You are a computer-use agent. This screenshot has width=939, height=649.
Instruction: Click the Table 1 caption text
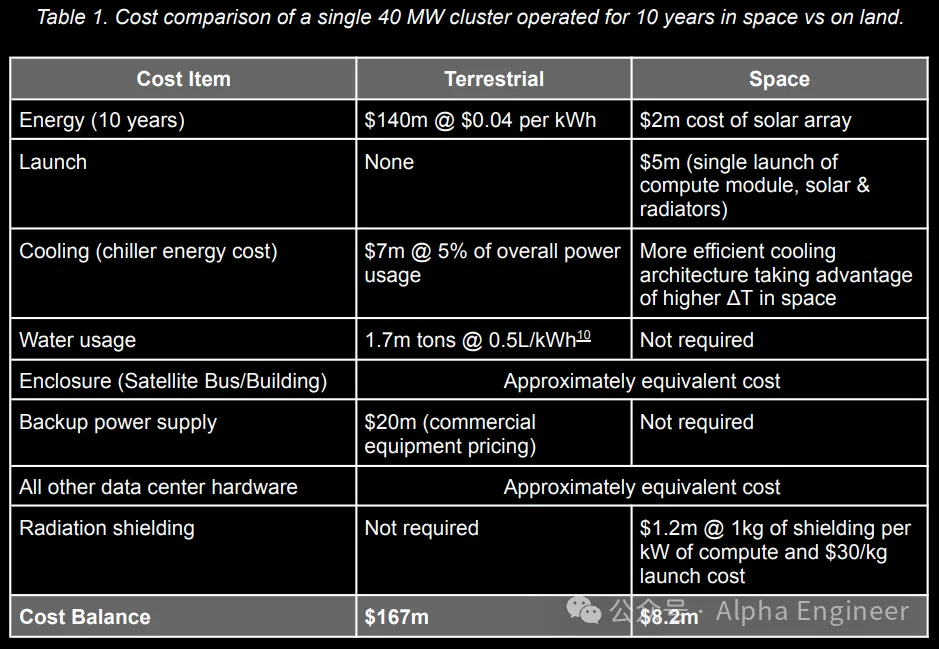coord(469,19)
